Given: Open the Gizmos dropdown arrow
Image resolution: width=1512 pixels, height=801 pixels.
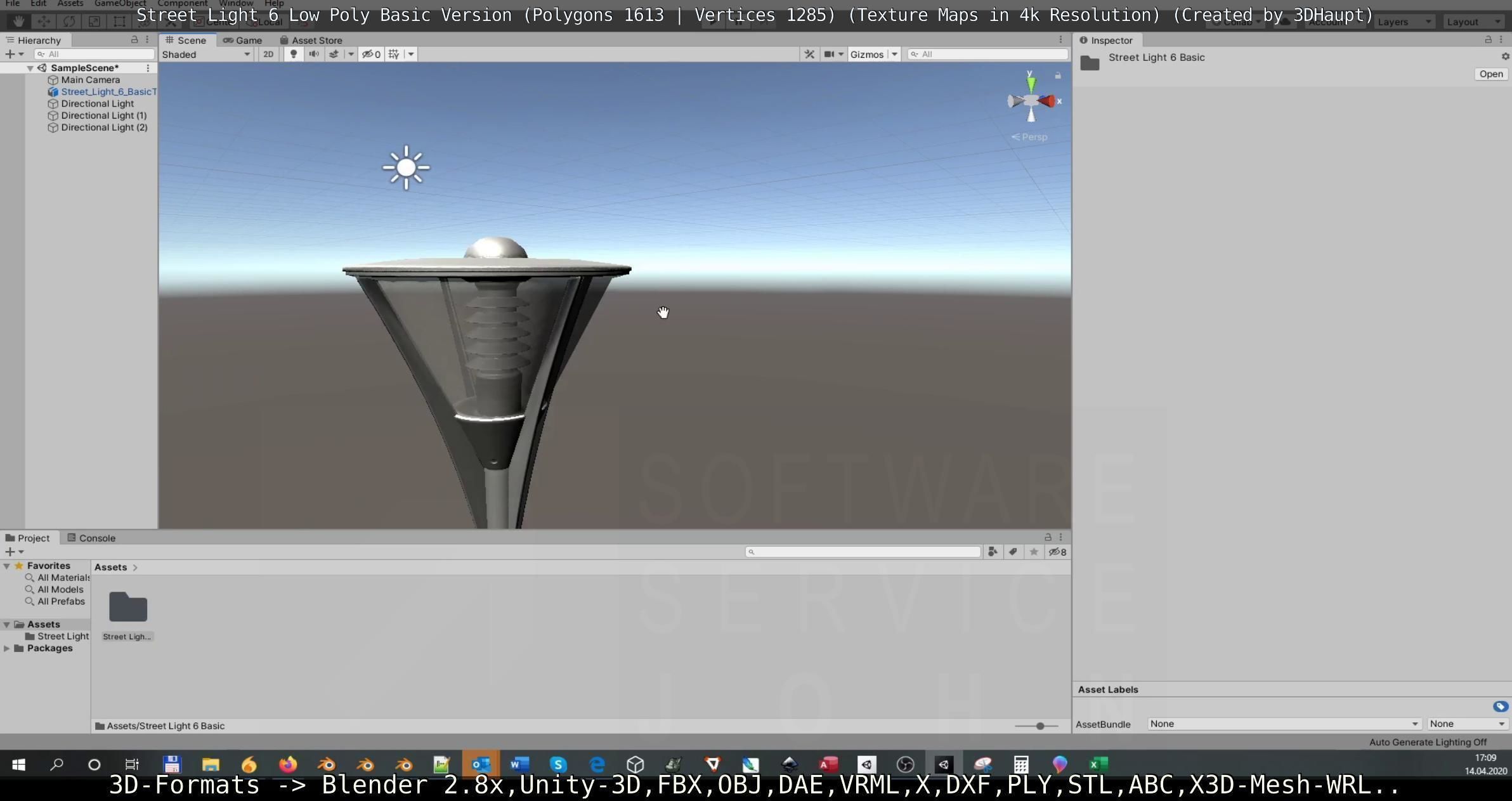Looking at the screenshot, I should click(x=894, y=55).
